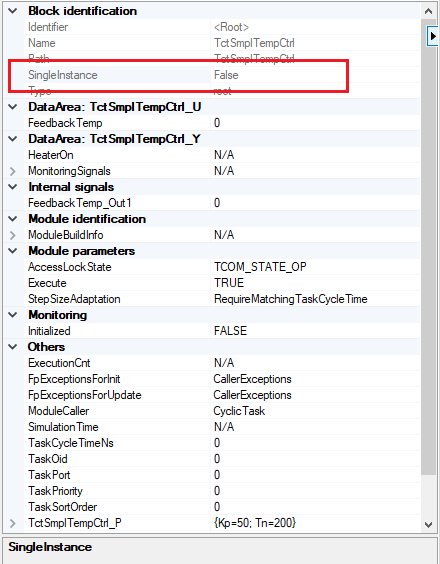The height and width of the screenshot is (564, 440).
Task: Collapse the Others section
Action: tap(13, 347)
